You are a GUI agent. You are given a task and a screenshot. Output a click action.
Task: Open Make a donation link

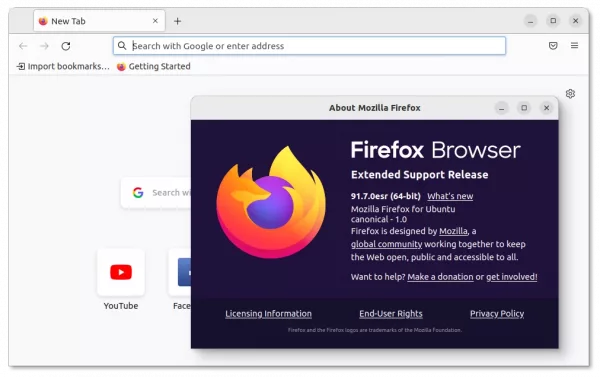click(440, 277)
